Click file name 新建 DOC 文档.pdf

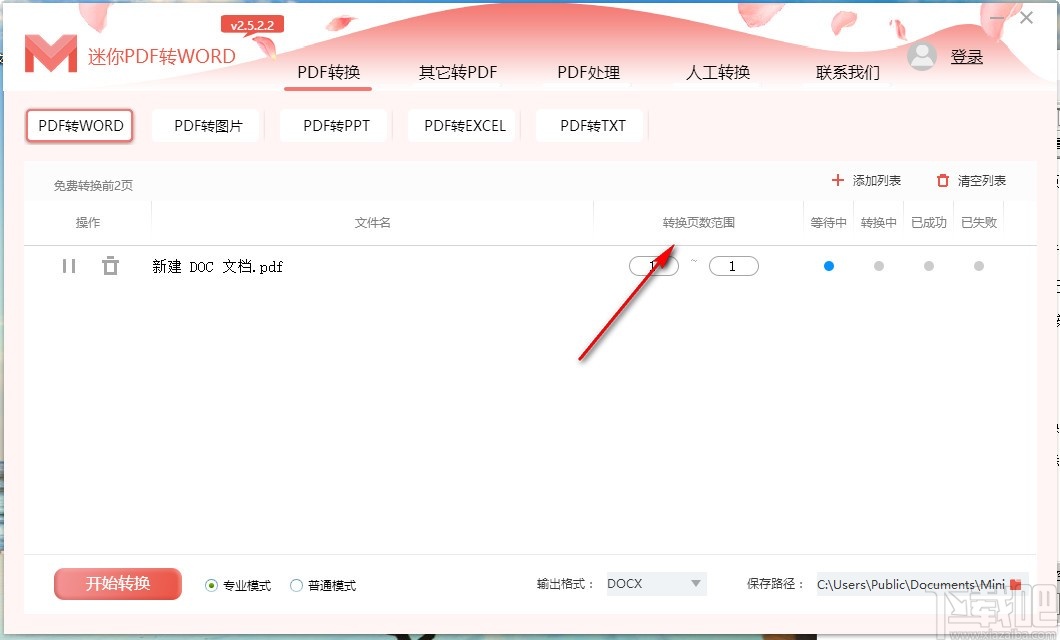pyautogui.click(x=218, y=267)
